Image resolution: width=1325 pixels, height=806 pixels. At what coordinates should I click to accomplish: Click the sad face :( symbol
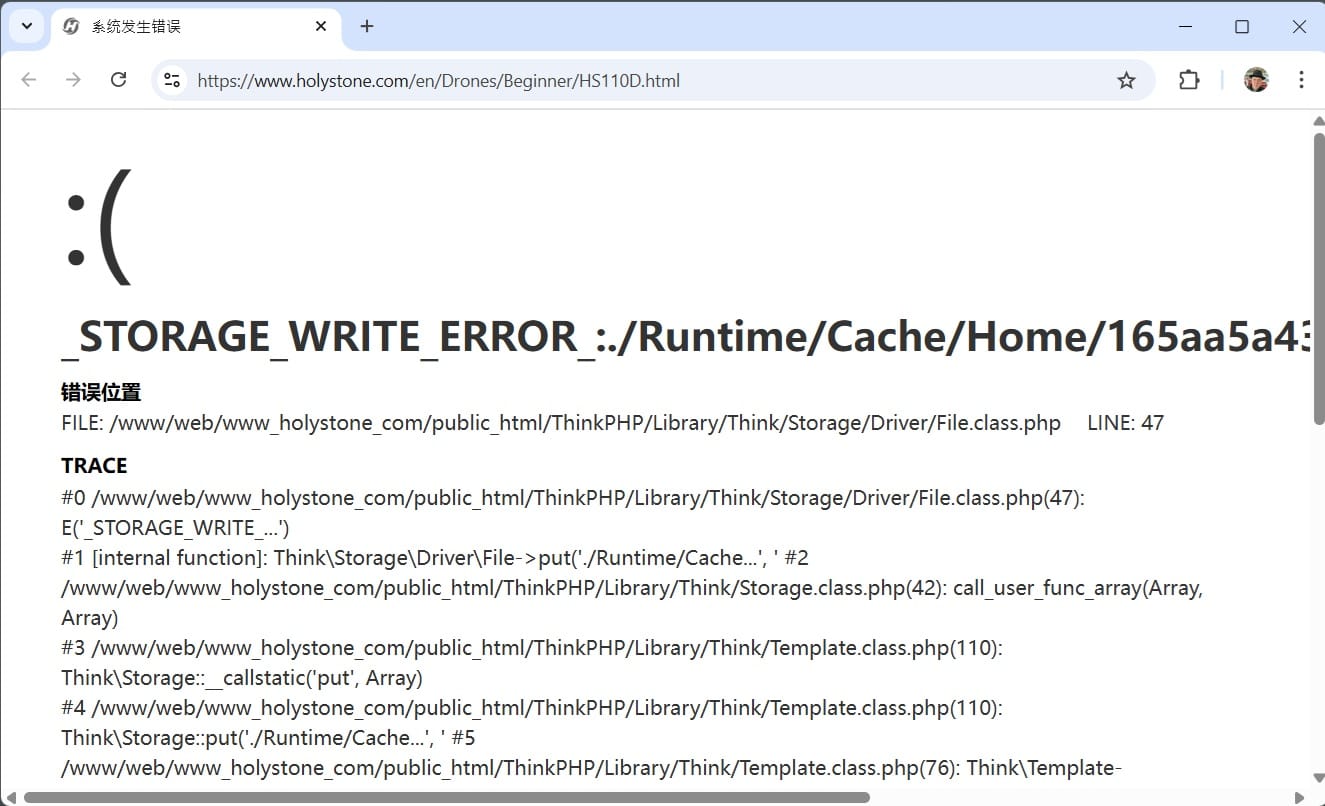97,228
